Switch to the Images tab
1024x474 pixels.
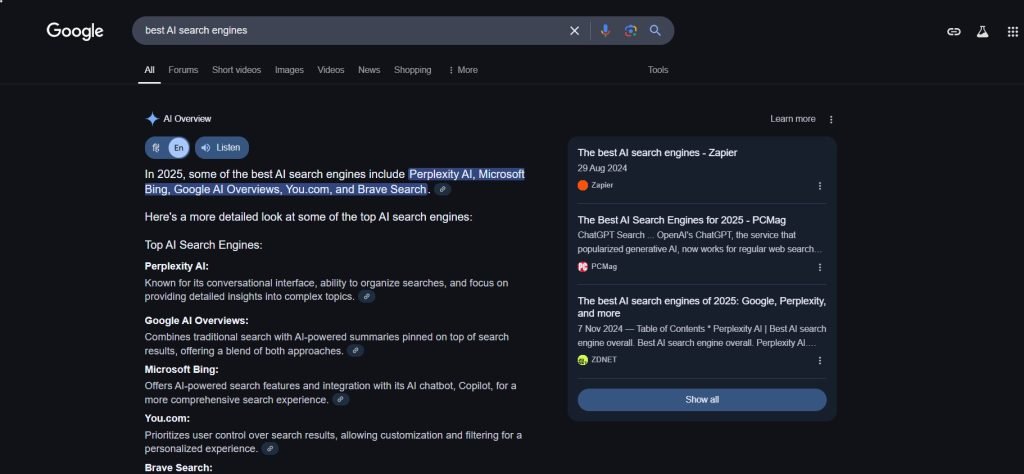coord(289,70)
